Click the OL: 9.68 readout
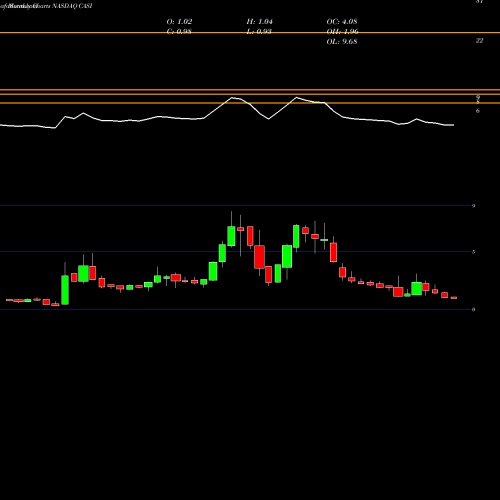 pos(342,42)
